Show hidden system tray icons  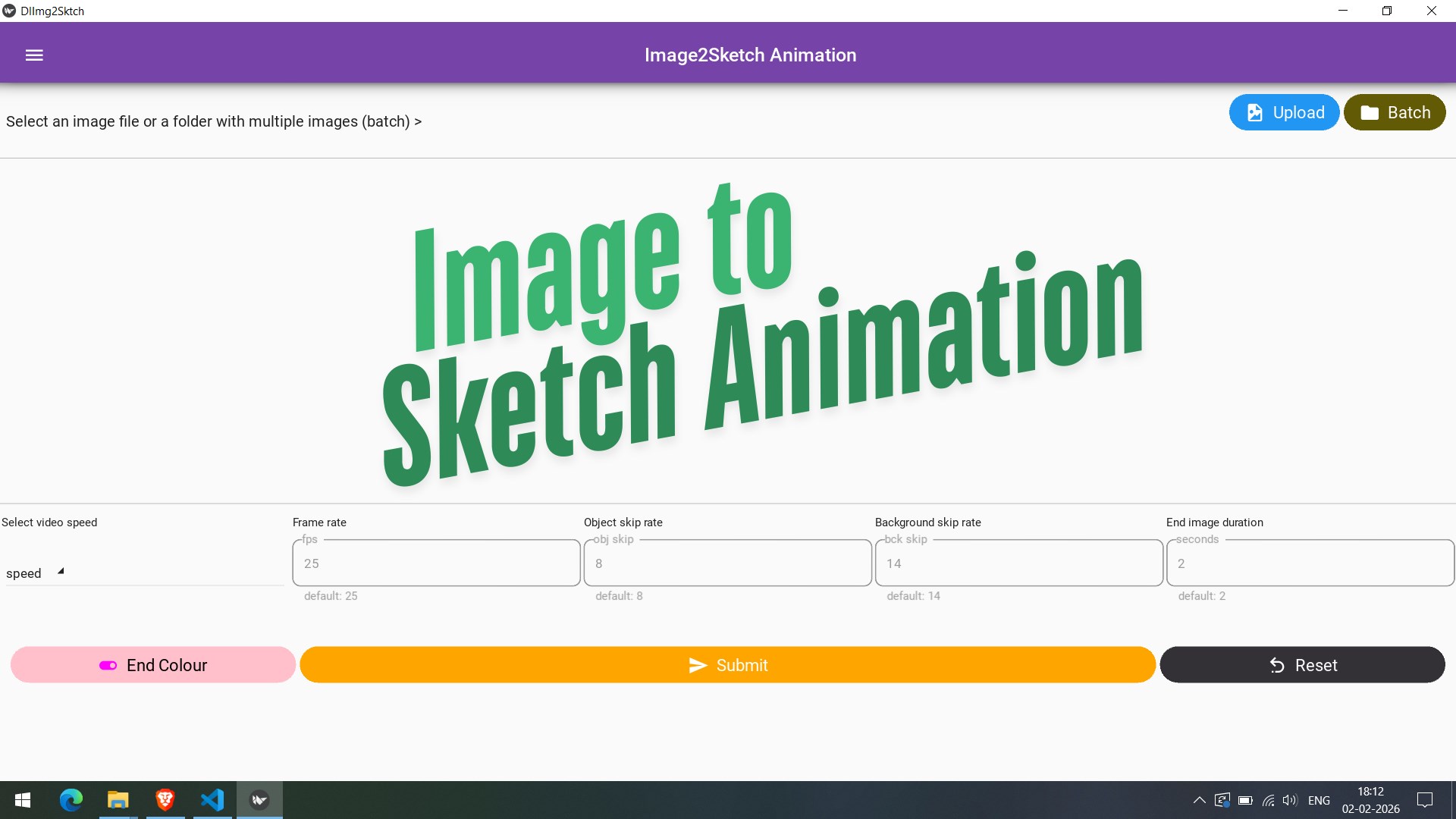point(1199,800)
